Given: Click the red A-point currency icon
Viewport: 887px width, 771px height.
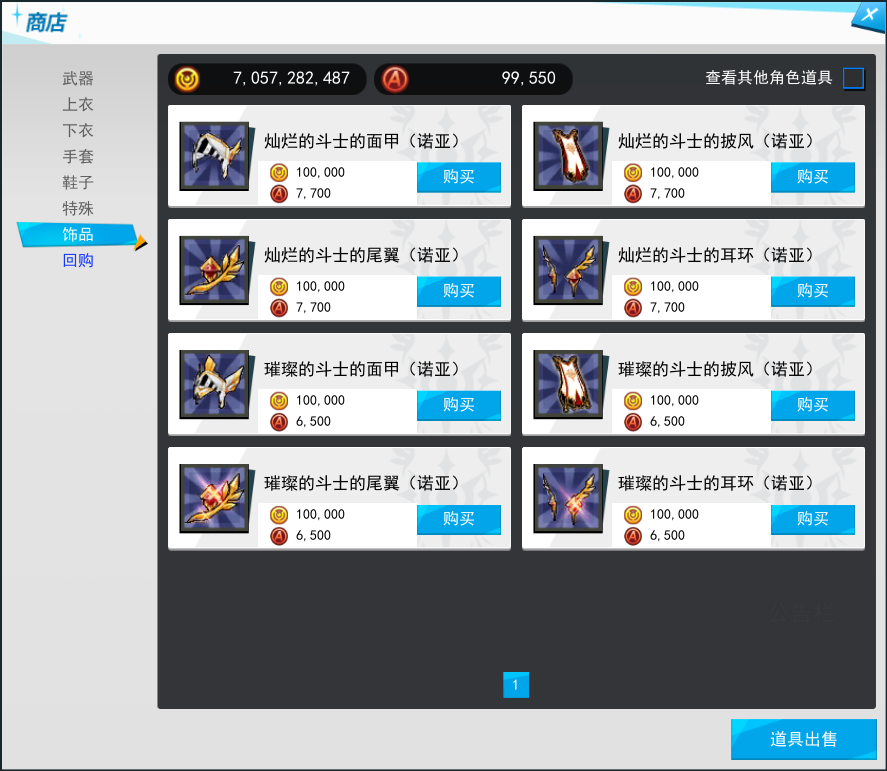Looking at the screenshot, I should [x=396, y=79].
